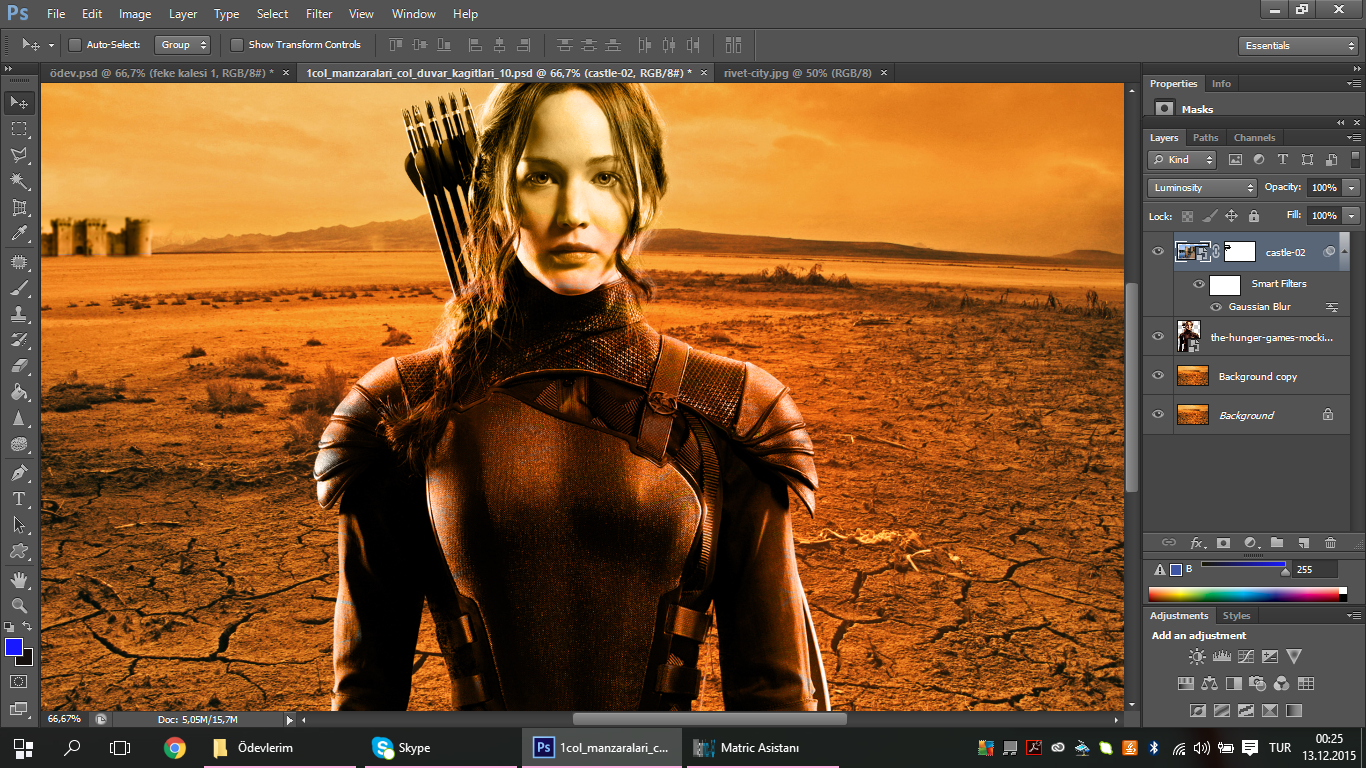Select the Eyedropper tool

tap(19, 234)
